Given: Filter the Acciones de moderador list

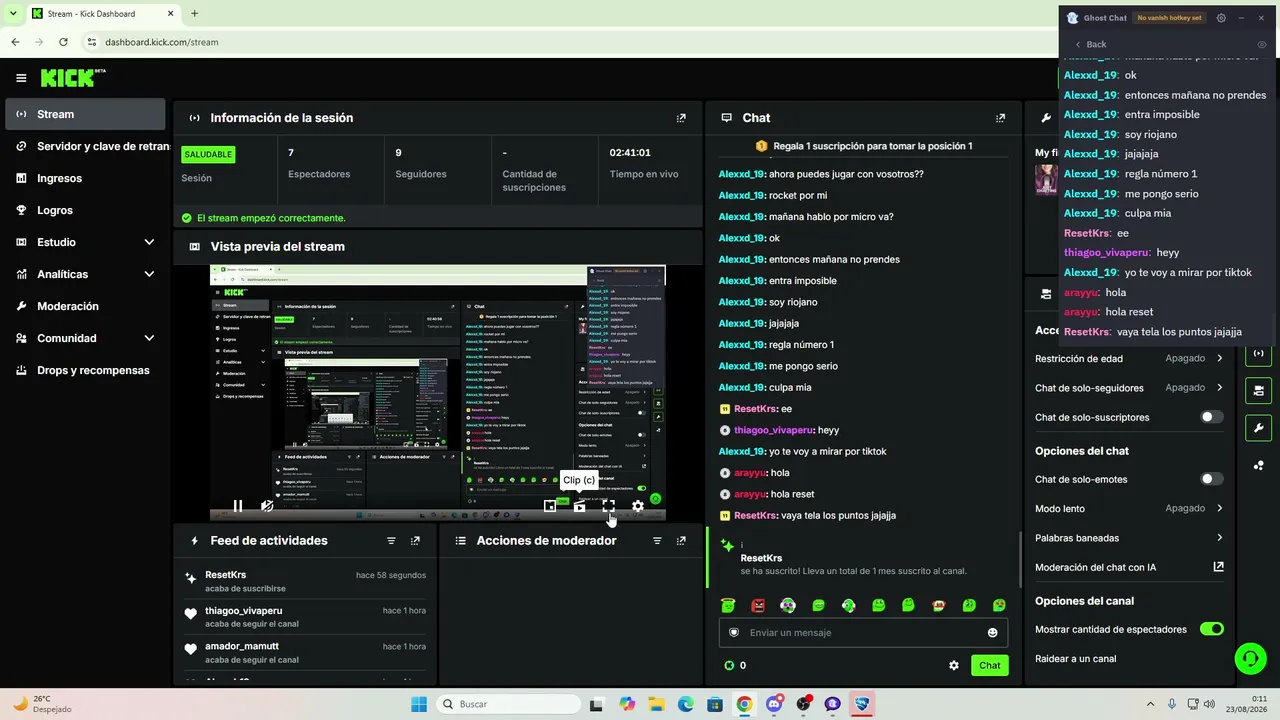Looking at the screenshot, I should (657, 541).
